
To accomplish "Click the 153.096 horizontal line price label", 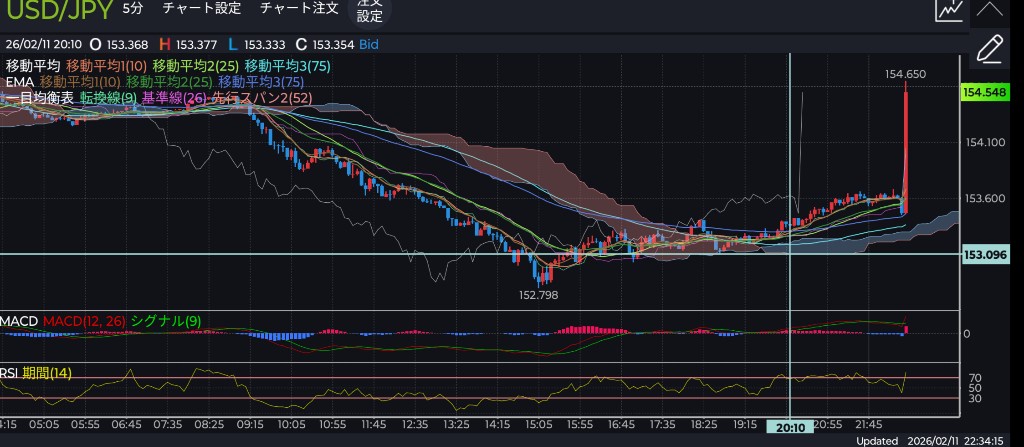I will 983,254.
